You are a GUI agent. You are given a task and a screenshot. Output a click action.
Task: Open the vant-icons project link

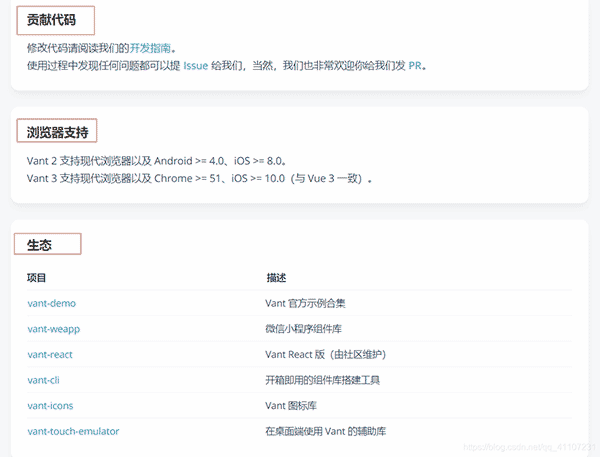[x=50, y=406]
